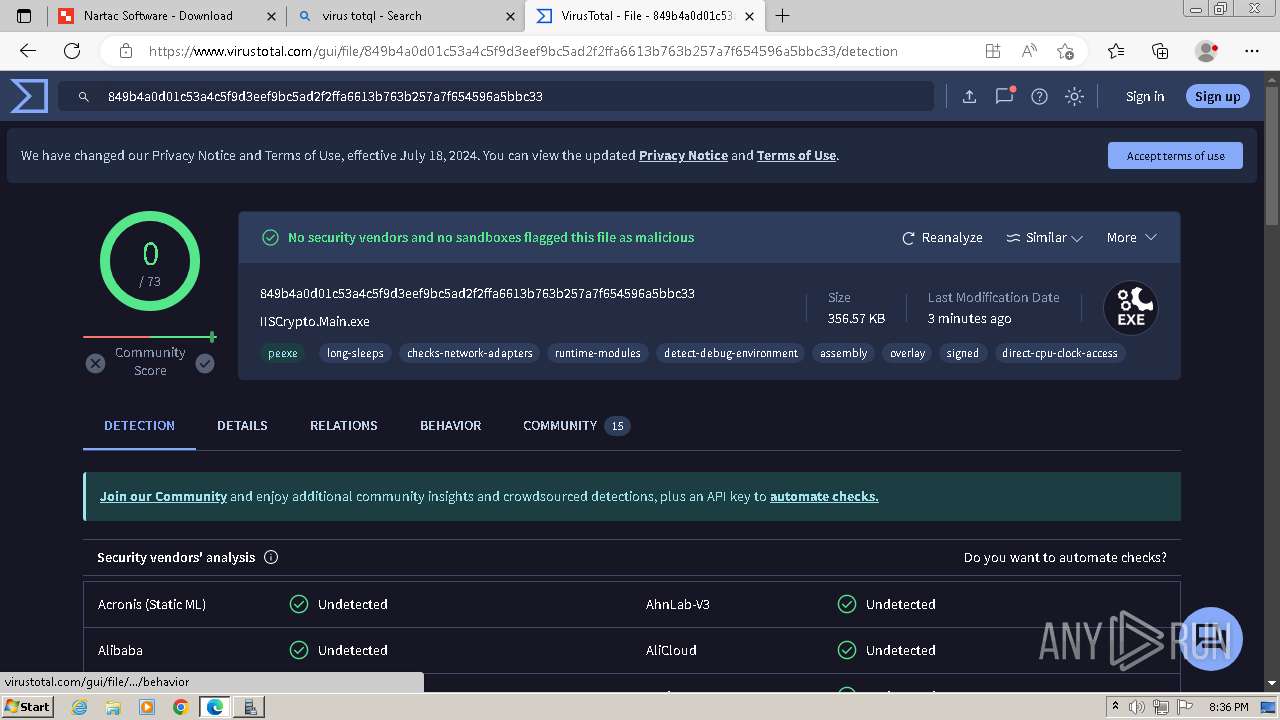1280x720 pixels.
Task: Select the checks-network-adapters tag
Action: coord(470,353)
